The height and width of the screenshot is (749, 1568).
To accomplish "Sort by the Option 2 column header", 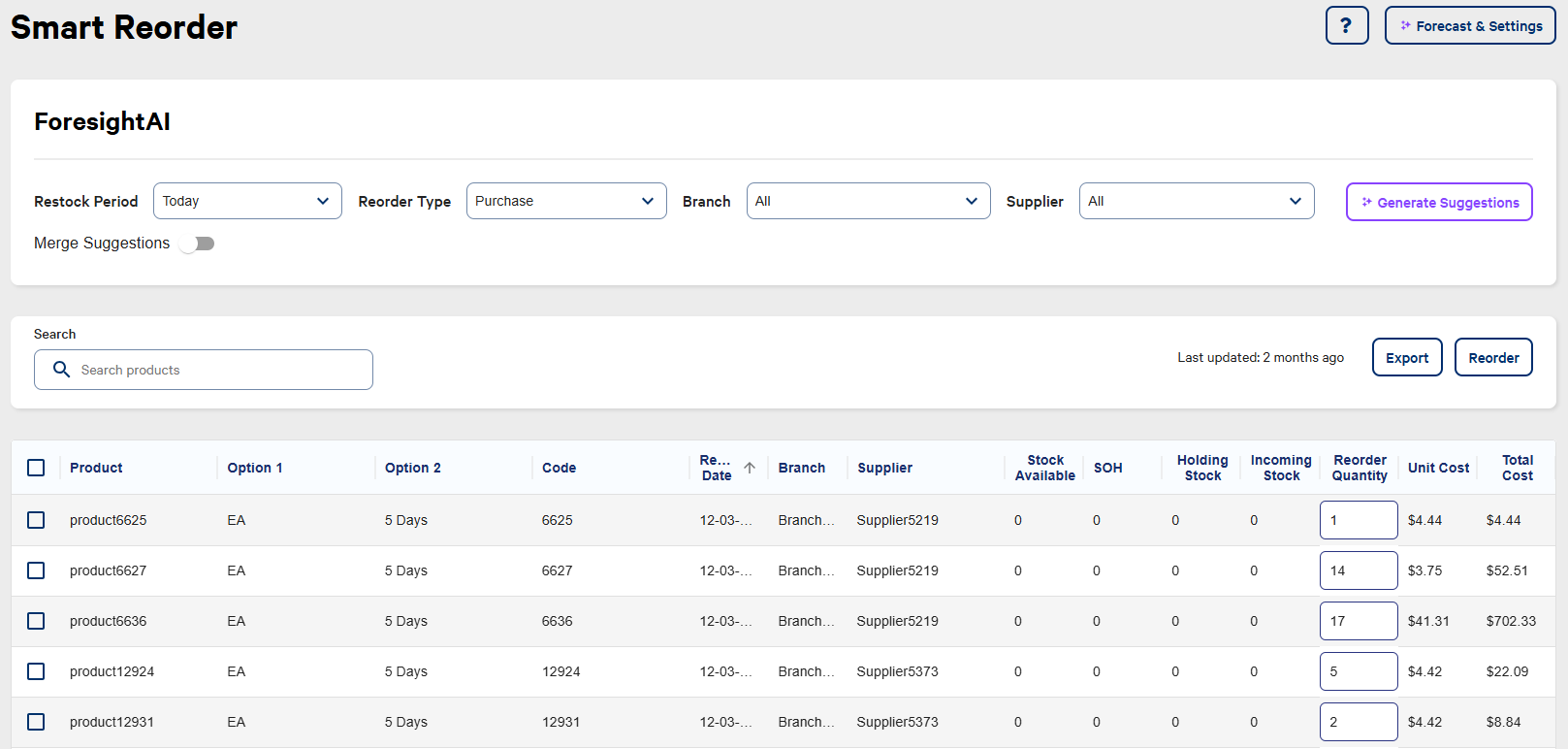I will pos(413,468).
